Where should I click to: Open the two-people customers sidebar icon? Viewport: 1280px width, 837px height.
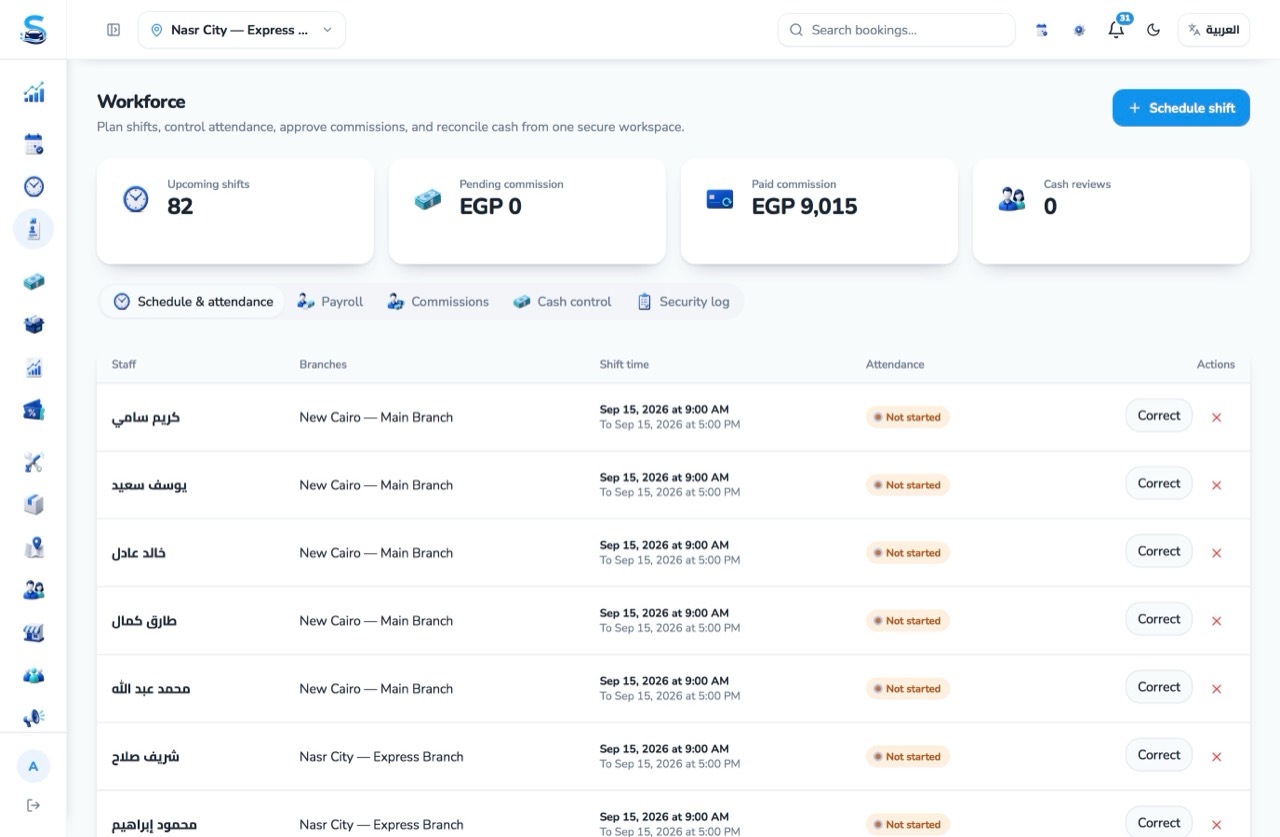tap(34, 590)
